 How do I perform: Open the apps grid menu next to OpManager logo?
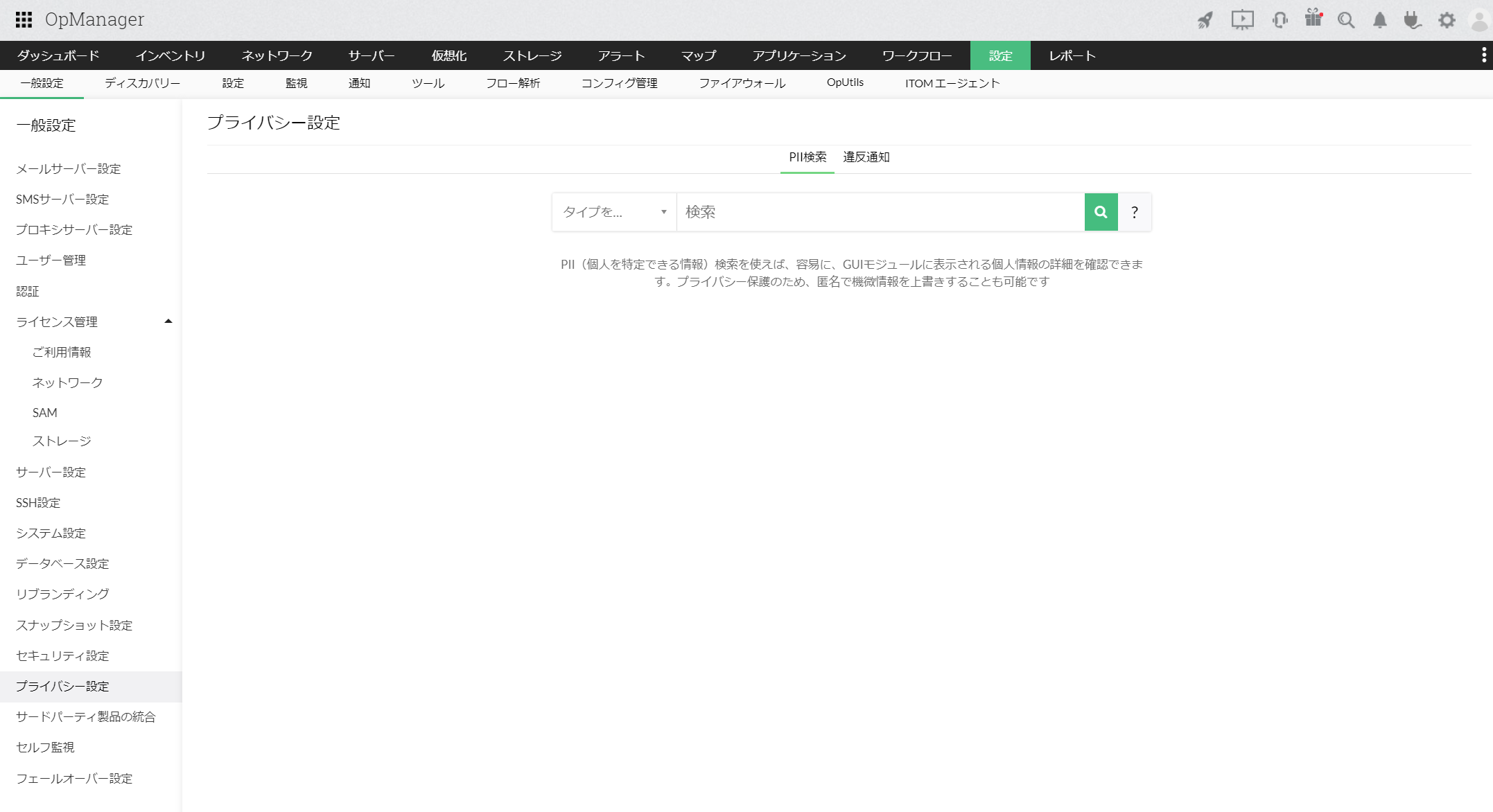(25, 19)
